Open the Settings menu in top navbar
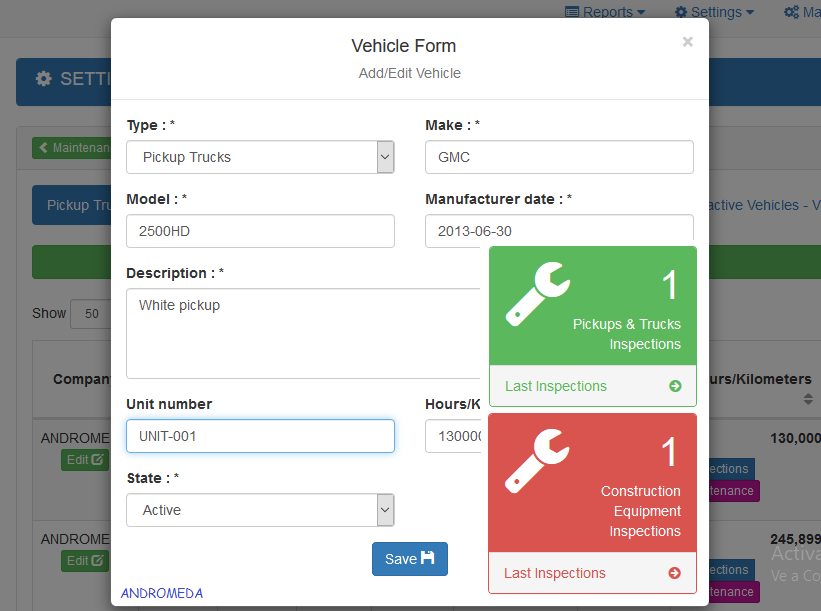821x611 pixels. (x=714, y=12)
